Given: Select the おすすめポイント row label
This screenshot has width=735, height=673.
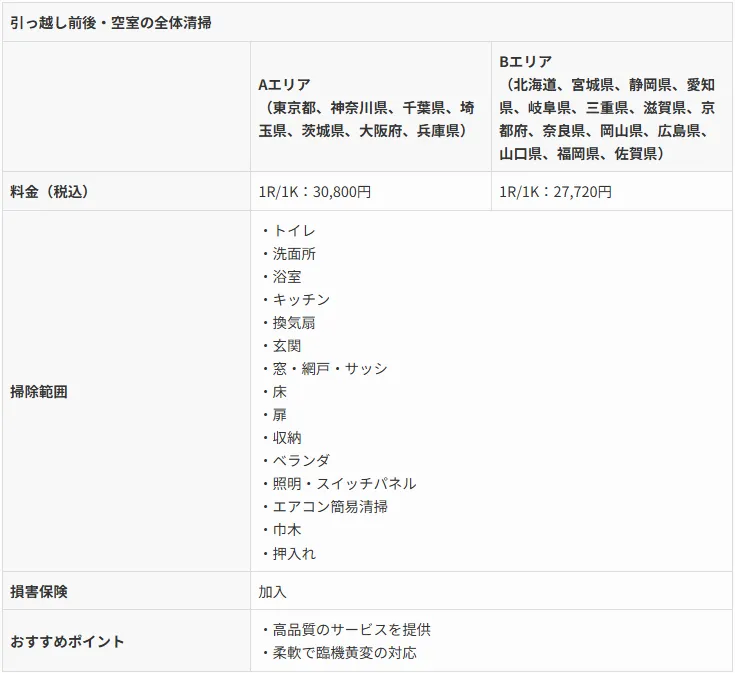Looking at the screenshot, I should (x=67, y=641).
